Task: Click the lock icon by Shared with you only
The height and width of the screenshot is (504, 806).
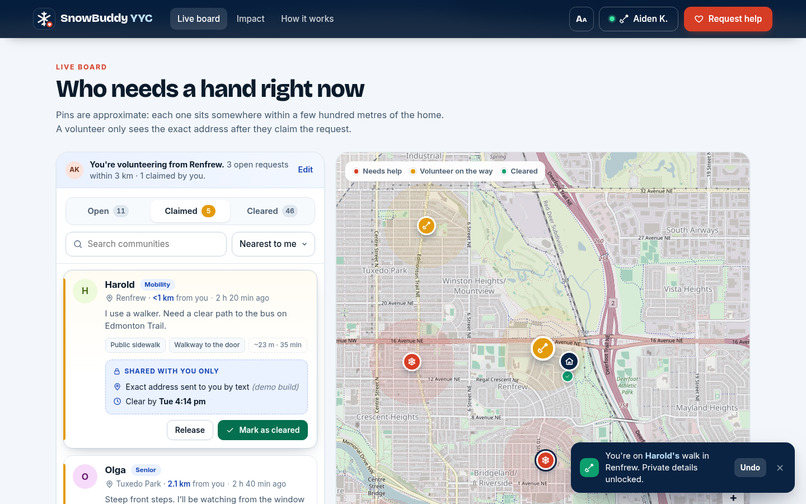Action: [x=117, y=371]
